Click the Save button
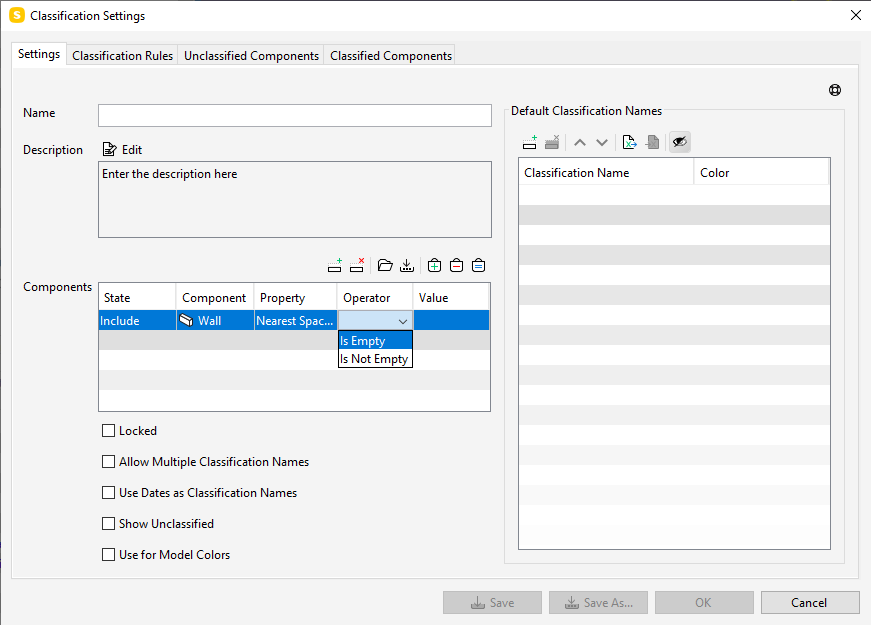The image size is (871, 625). click(x=492, y=603)
